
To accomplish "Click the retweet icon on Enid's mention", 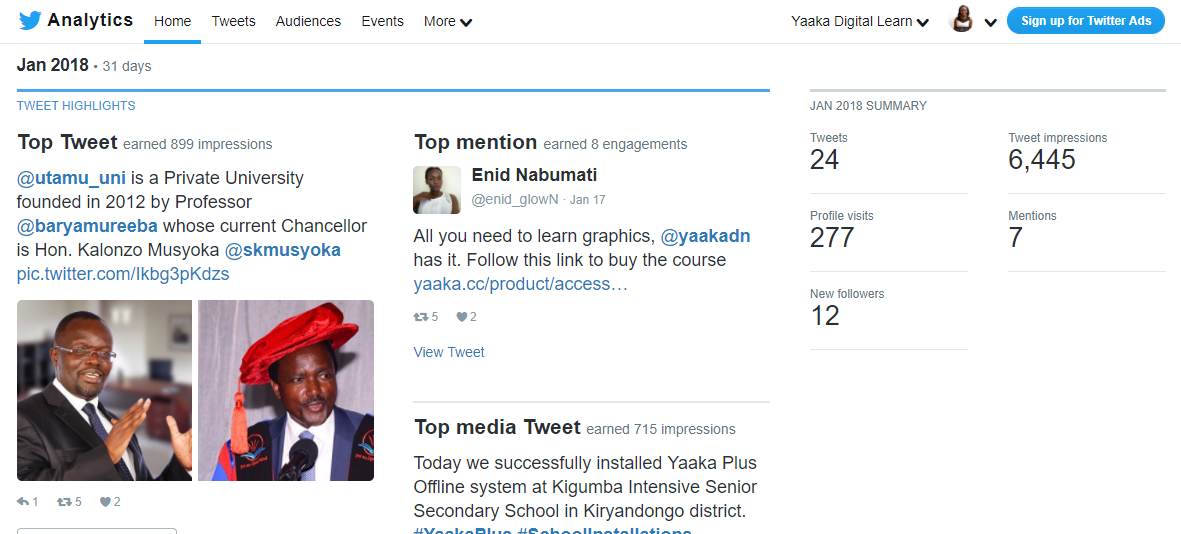I will (420, 317).
